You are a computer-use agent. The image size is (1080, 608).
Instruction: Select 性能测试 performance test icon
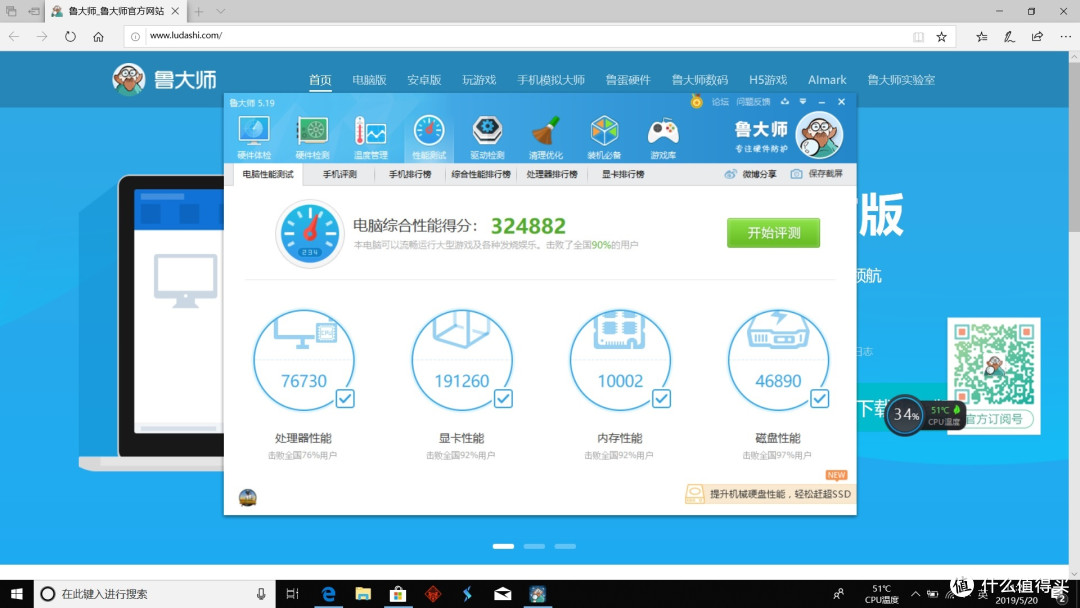(429, 138)
